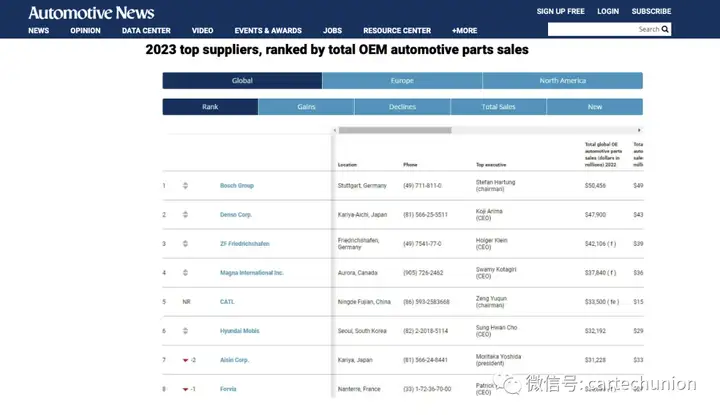Open the VIDEO menu

tap(202, 31)
